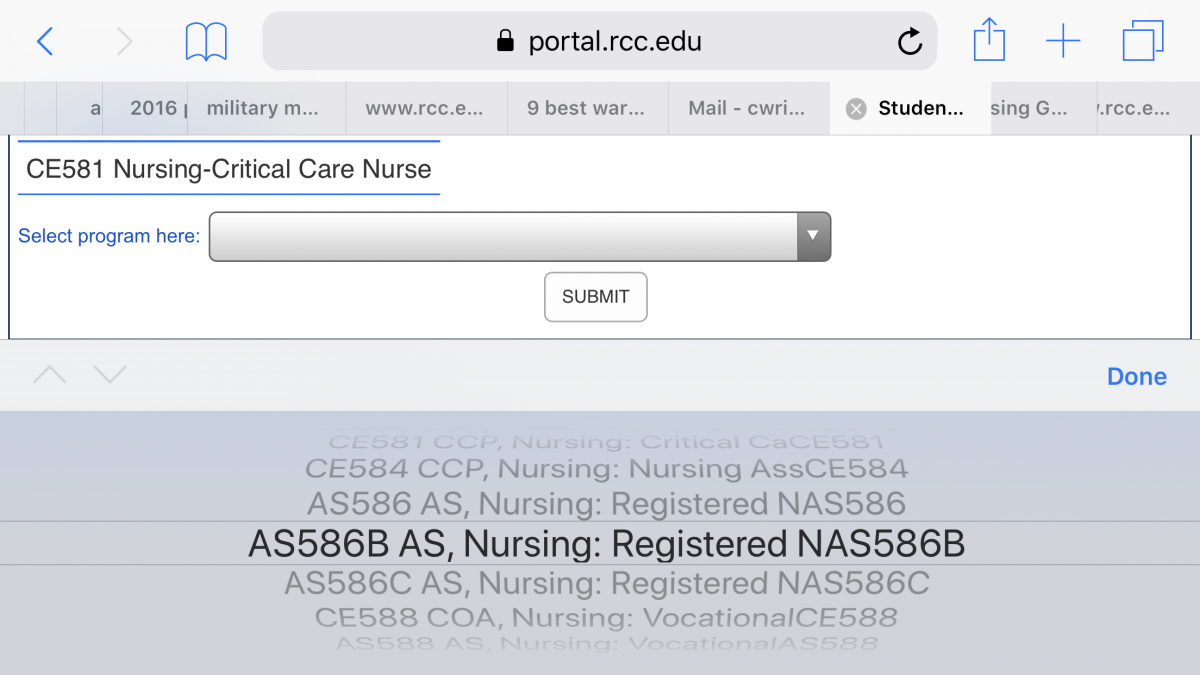Click the dropdown arrow on program selector
The height and width of the screenshot is (675, 1200).
click(x=813, y=237)
